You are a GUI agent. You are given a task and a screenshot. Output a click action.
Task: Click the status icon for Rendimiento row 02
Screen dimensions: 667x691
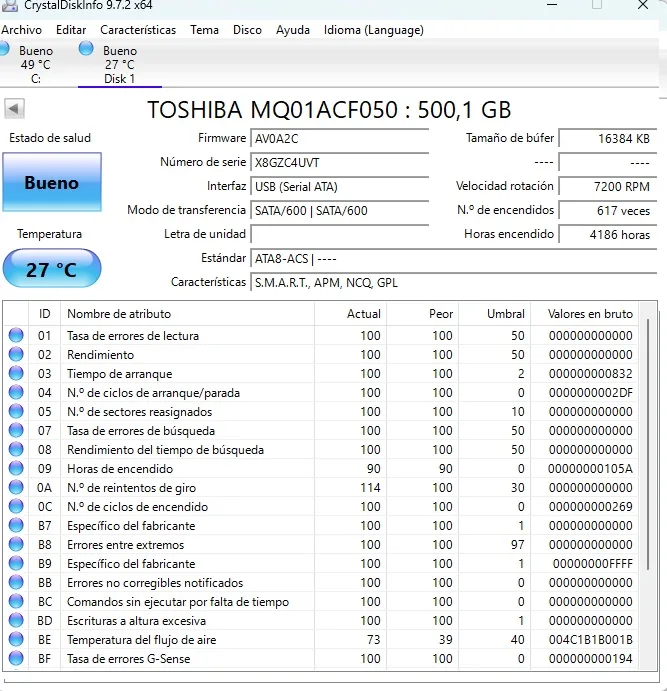click(x=16, y=354)
